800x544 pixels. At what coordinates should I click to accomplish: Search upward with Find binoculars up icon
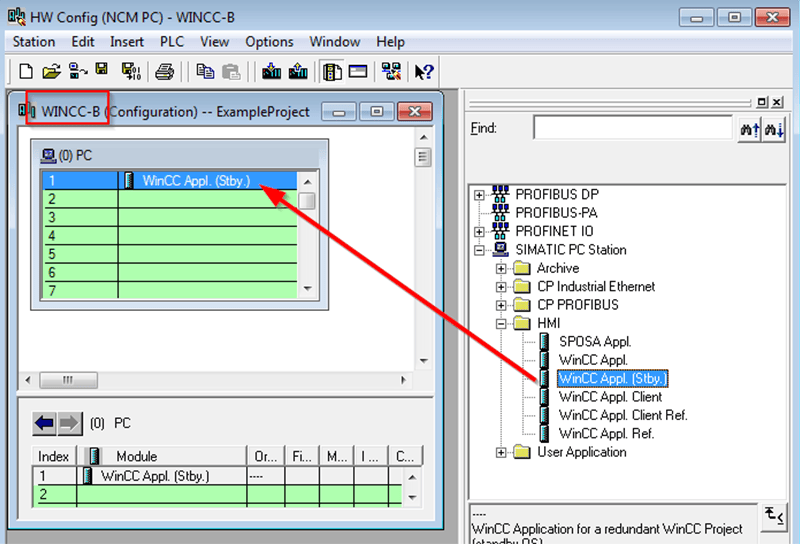tap(749, 130)
